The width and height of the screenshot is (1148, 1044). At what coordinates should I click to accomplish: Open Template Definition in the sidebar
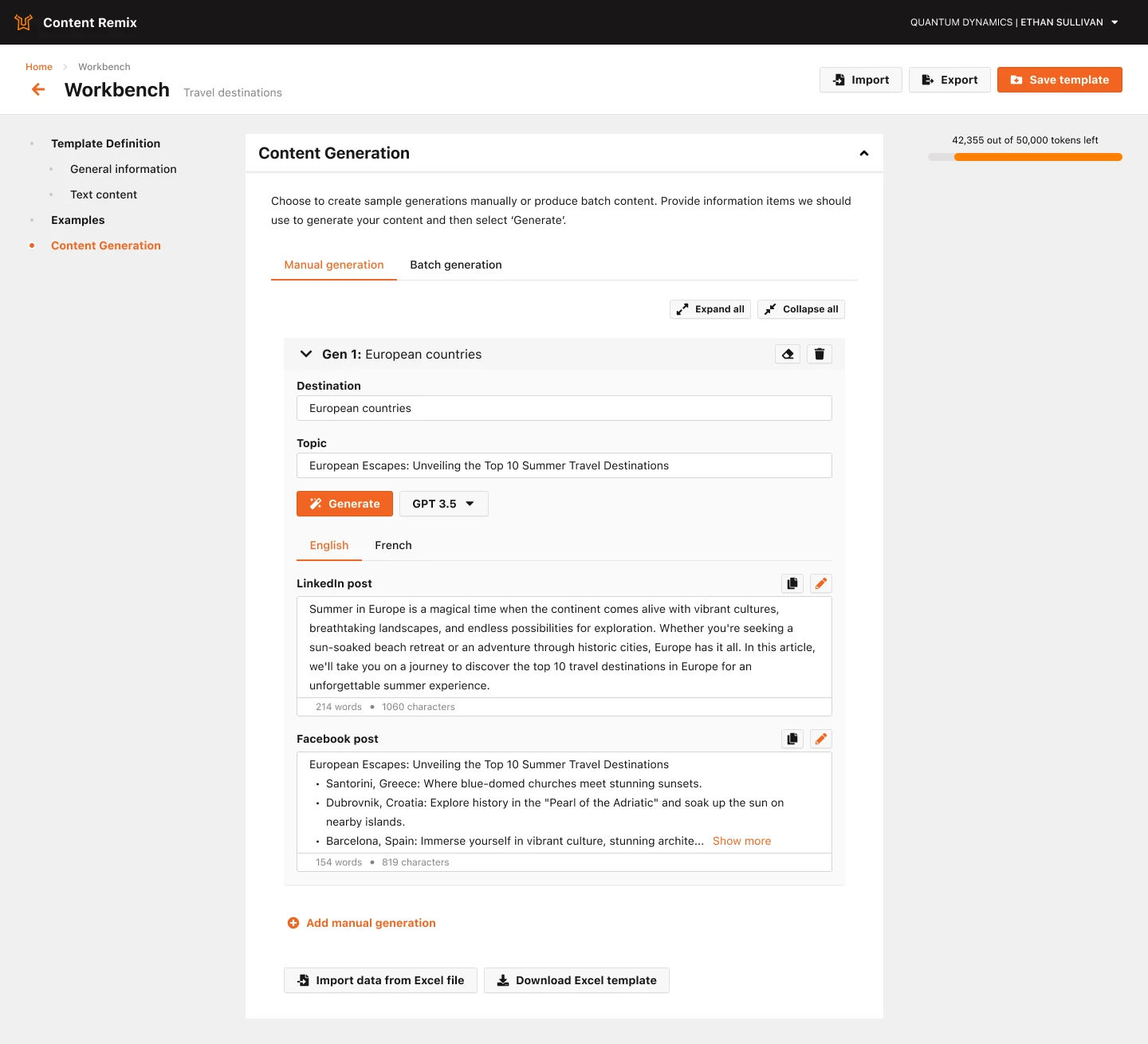(105, 143)
